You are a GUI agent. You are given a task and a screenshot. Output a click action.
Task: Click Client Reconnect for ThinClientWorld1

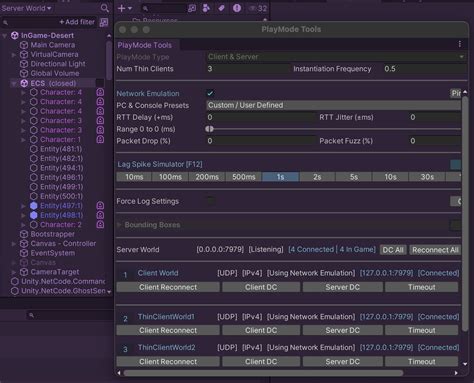click(x=168, y=330)
